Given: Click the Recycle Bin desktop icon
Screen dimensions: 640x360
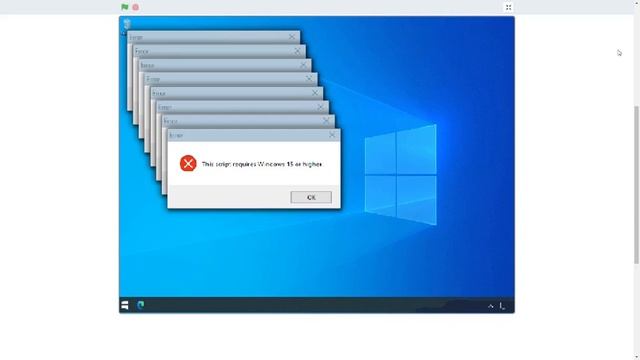Looking at the screenshot, I should (x=127, y=24).
